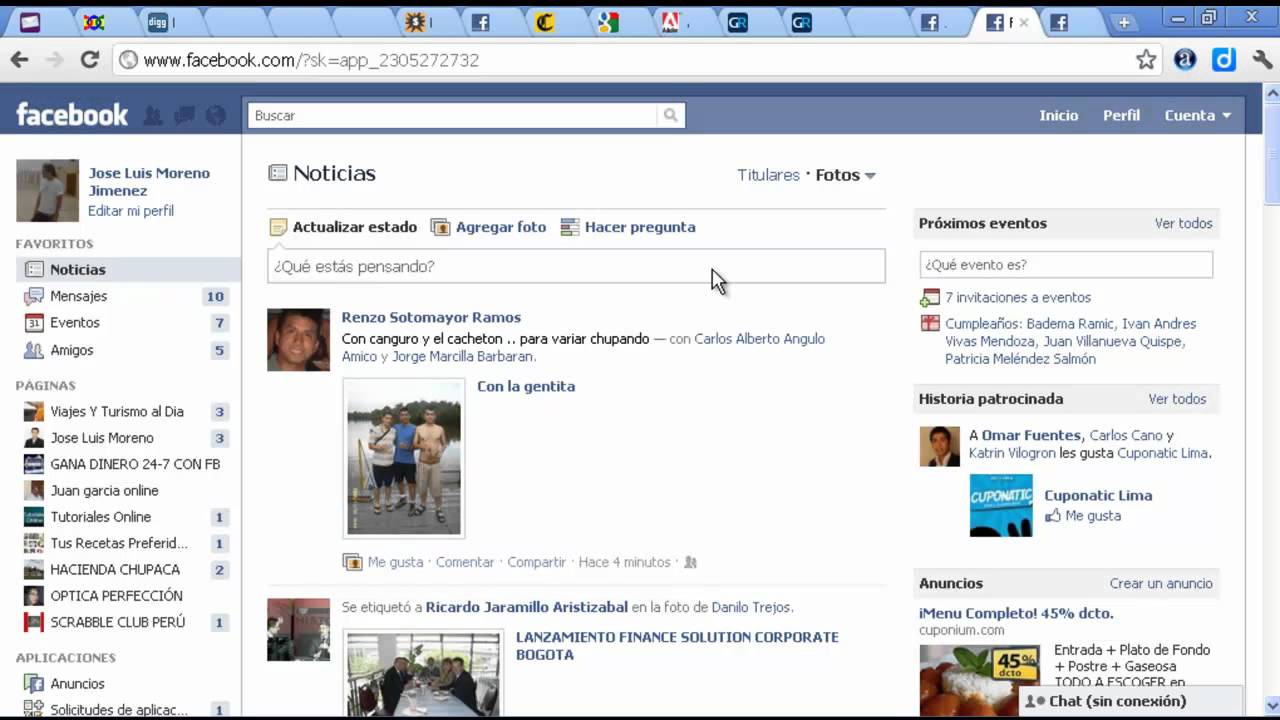The height and width of the screenshot is (720, 1280).
Task: Click the Hacer pregunta icon
Action: 569,227
